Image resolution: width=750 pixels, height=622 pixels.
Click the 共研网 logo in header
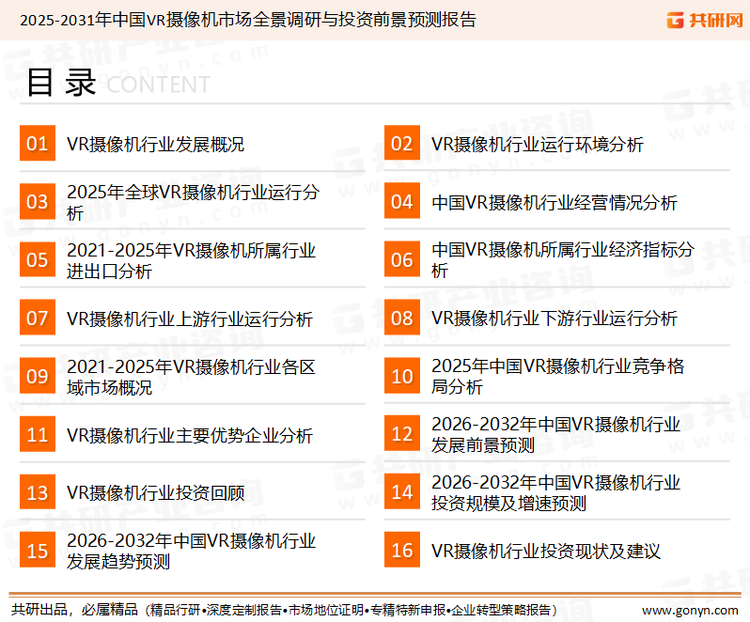(x=705, y=20)
